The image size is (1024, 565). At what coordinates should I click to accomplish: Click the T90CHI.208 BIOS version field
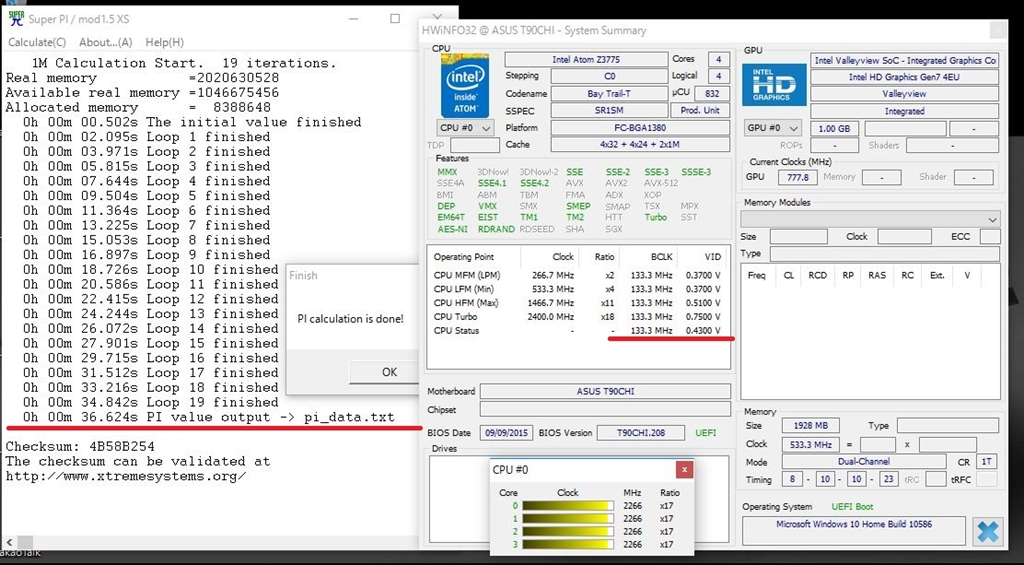[x=641, y=432]
